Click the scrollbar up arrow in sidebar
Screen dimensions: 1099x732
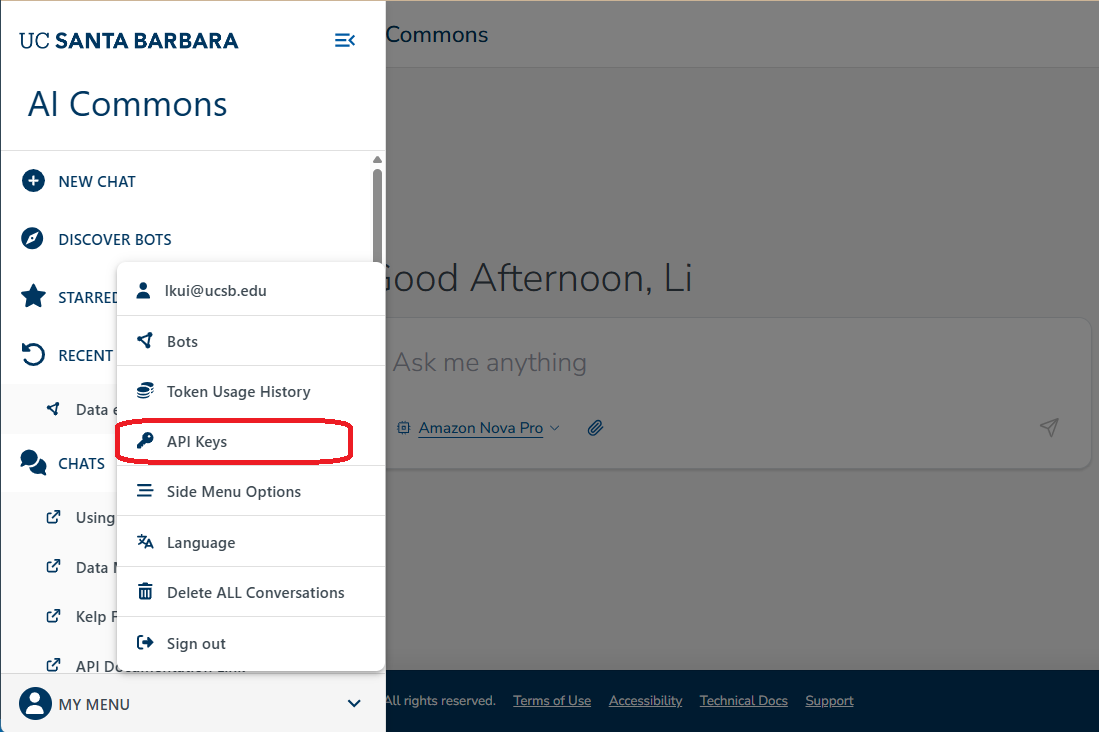point(377,160)
